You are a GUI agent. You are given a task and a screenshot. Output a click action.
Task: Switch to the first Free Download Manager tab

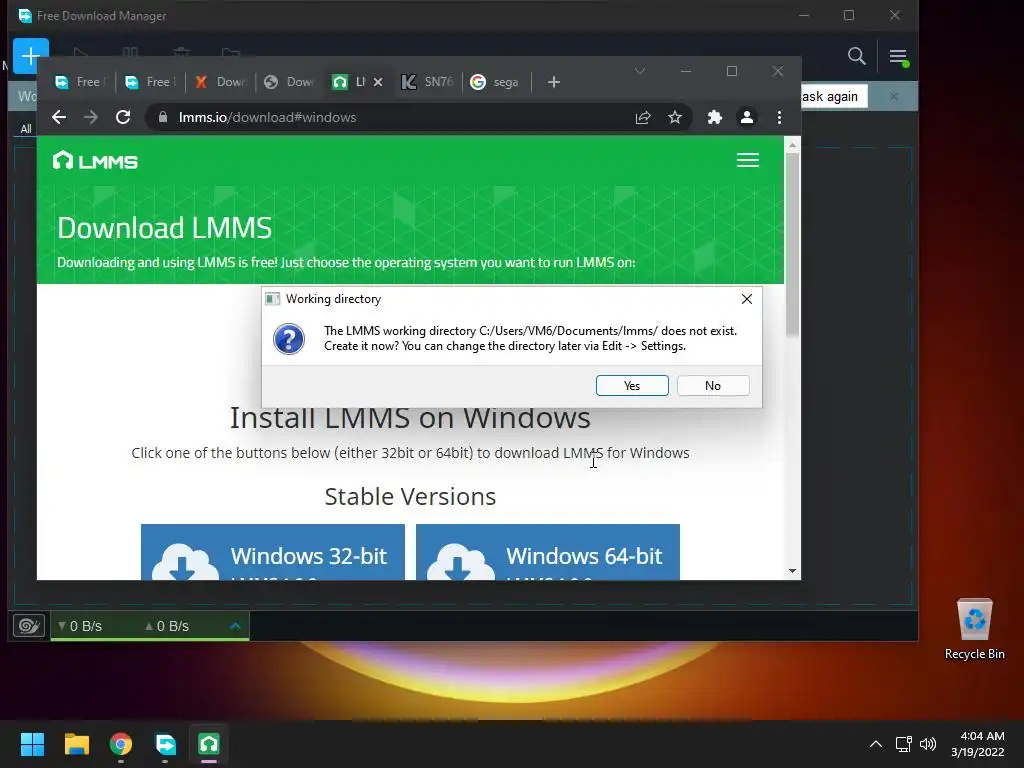coord(79,82)
